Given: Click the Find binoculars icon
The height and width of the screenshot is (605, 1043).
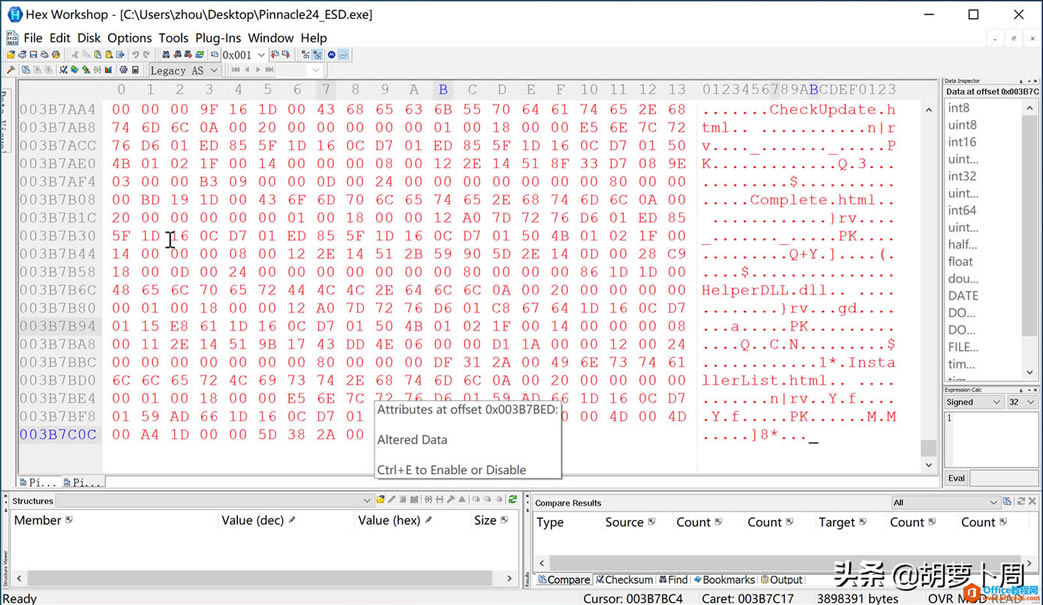Looking at the screenshot, I should point(166,55).
